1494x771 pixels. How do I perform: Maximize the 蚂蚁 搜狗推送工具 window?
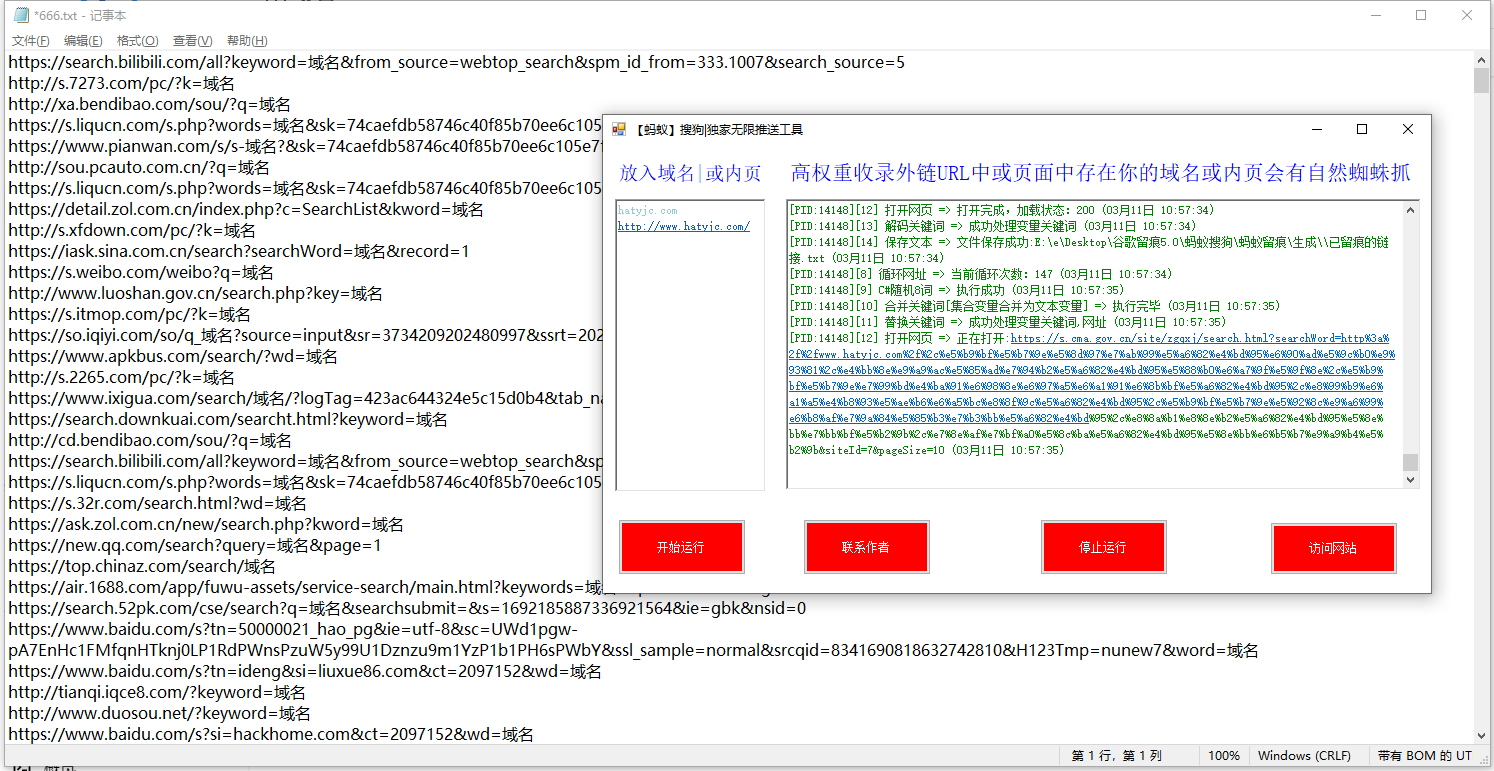[1362, 129]
